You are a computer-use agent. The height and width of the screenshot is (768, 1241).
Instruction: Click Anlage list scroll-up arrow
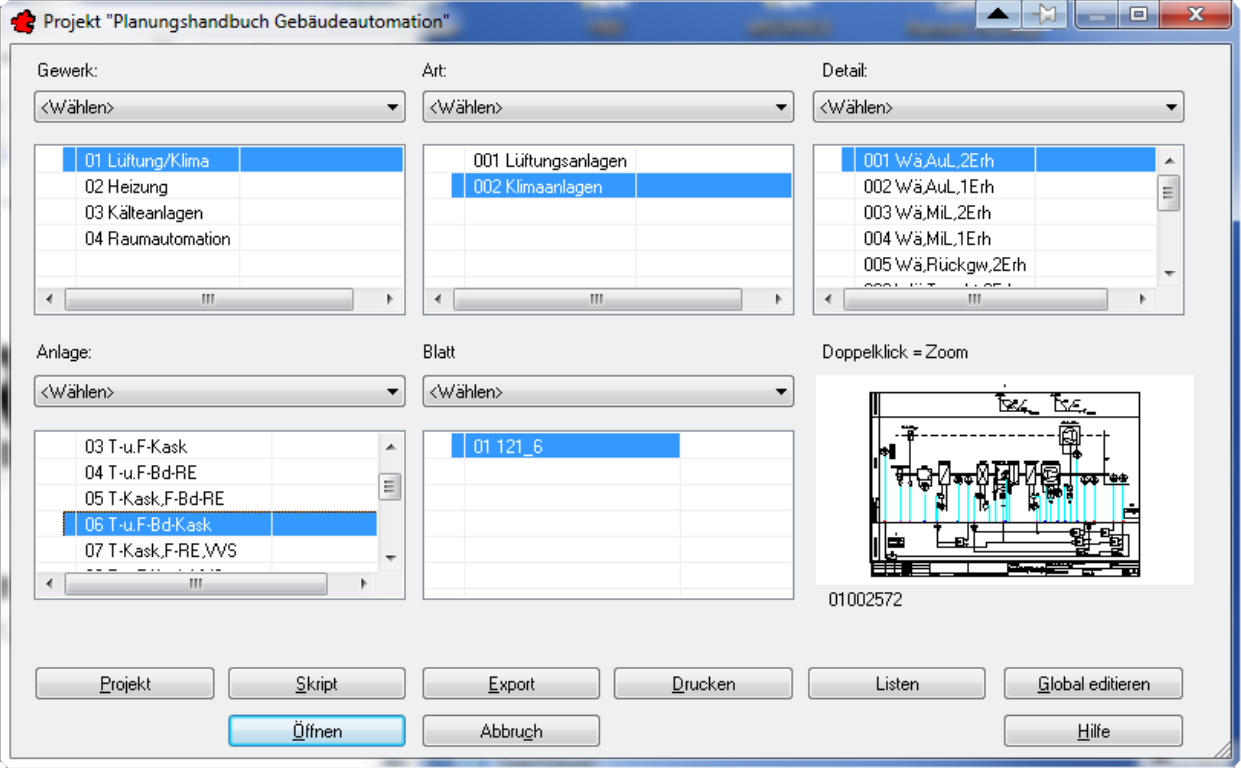coord(391,447)
